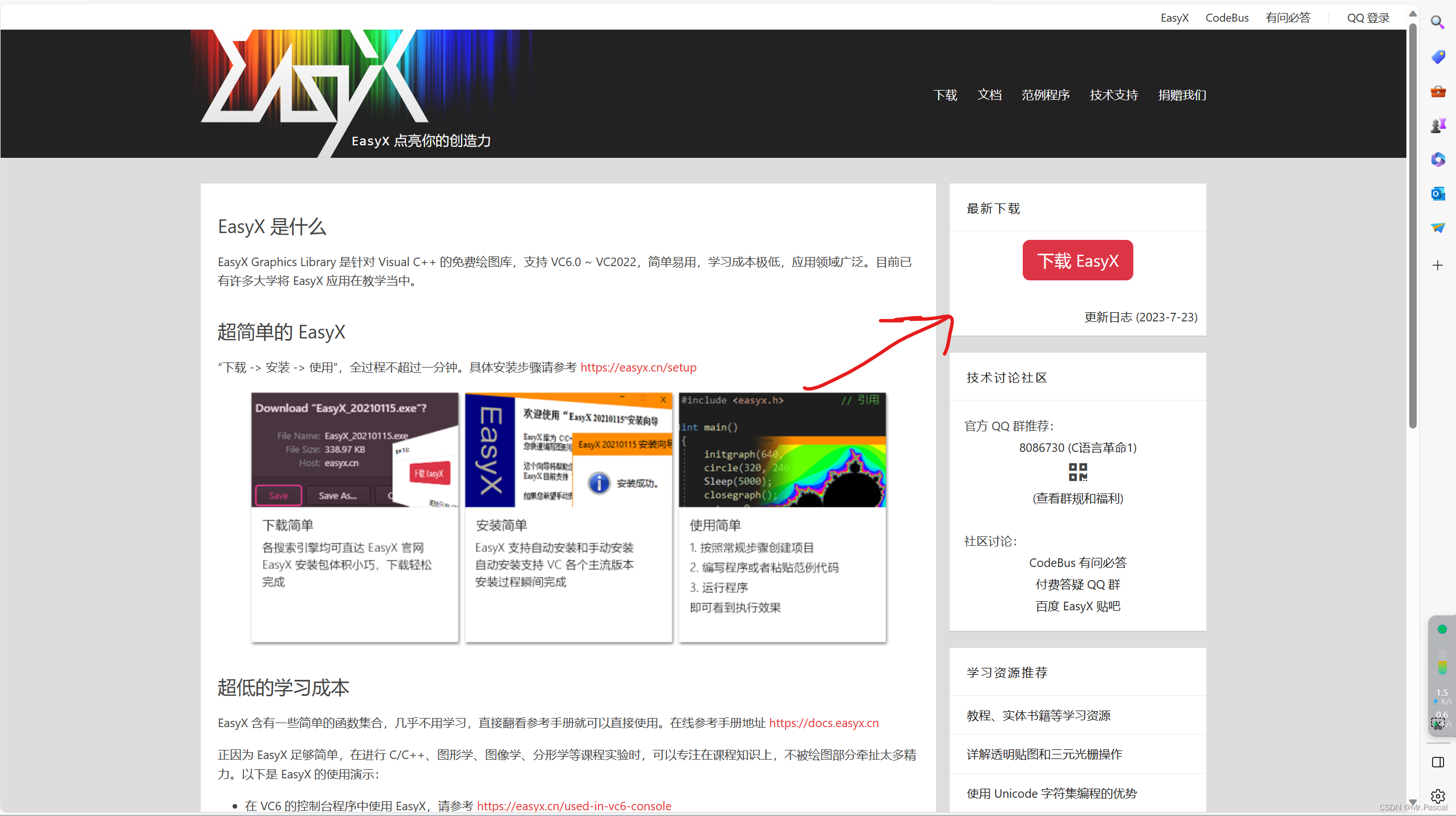
Task: Click the 下载简单 download screenshot thumbnail
Action: [355, 450]
